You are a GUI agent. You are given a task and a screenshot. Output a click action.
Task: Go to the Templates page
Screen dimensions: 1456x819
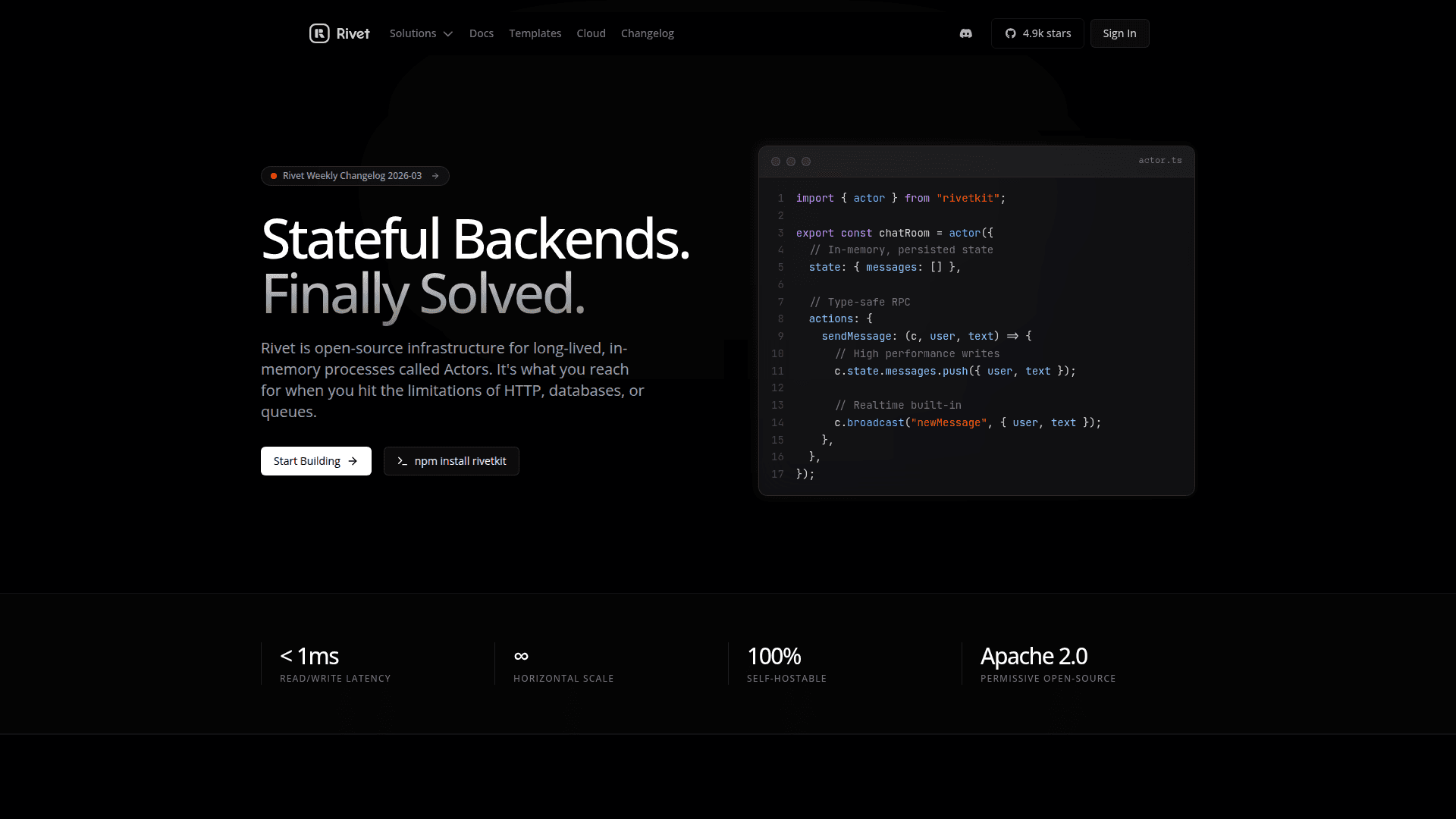click(x=535, y=33)
